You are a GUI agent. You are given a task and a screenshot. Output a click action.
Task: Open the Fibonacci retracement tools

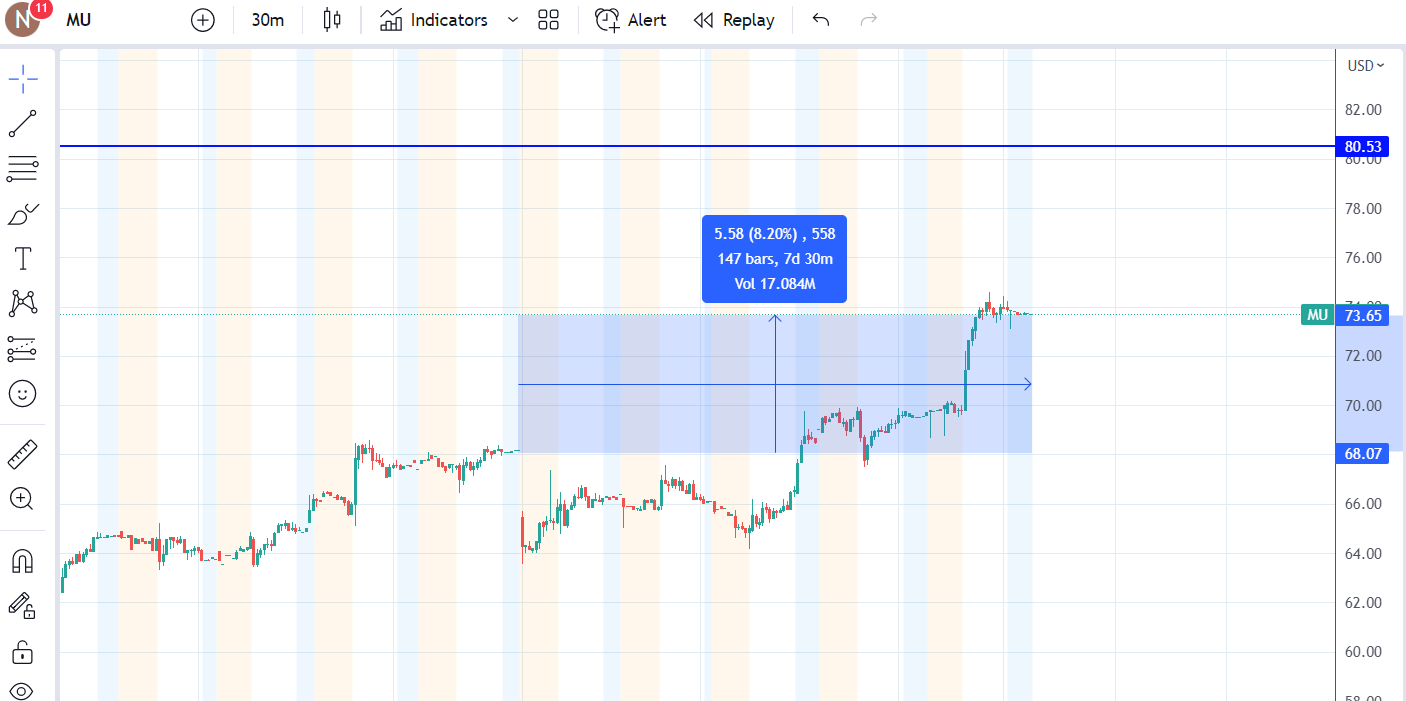tap(22, 169)
